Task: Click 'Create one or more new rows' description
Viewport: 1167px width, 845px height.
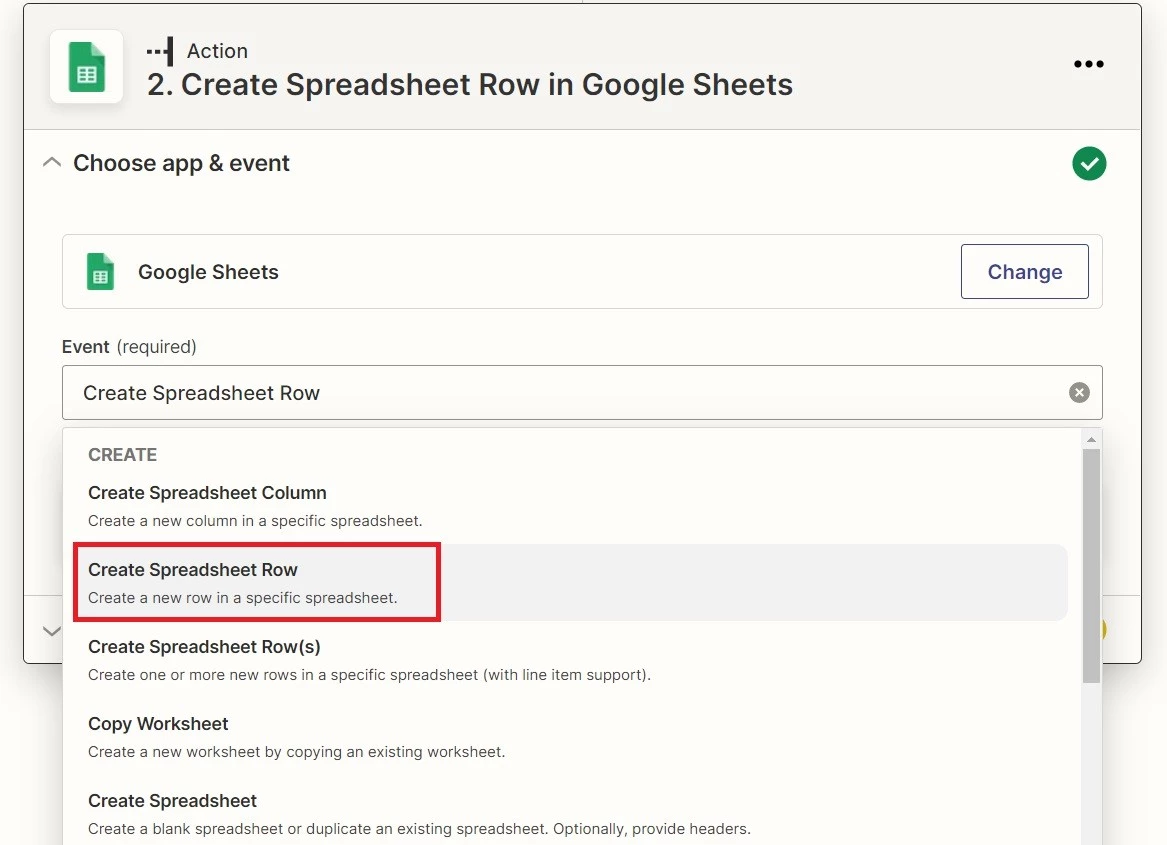Action: point(369,675)
